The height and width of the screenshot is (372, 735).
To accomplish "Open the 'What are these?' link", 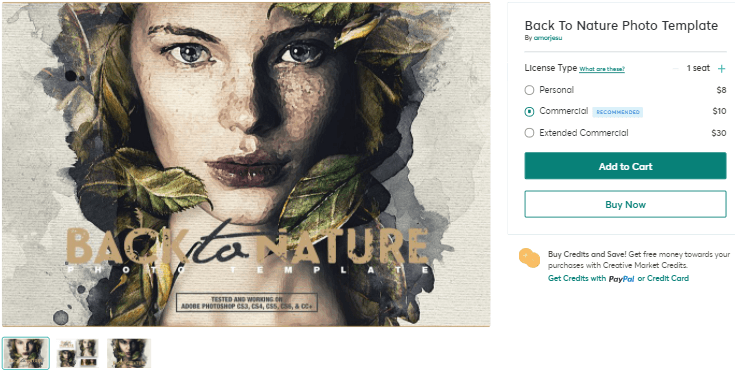I will (x=602, y=69).
